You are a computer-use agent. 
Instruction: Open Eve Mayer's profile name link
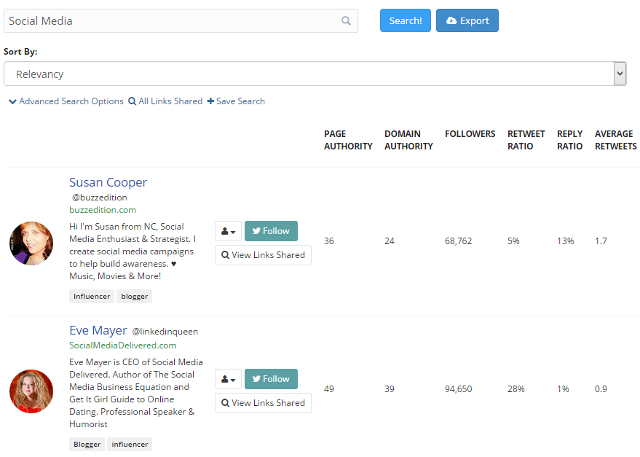point(98,330)
